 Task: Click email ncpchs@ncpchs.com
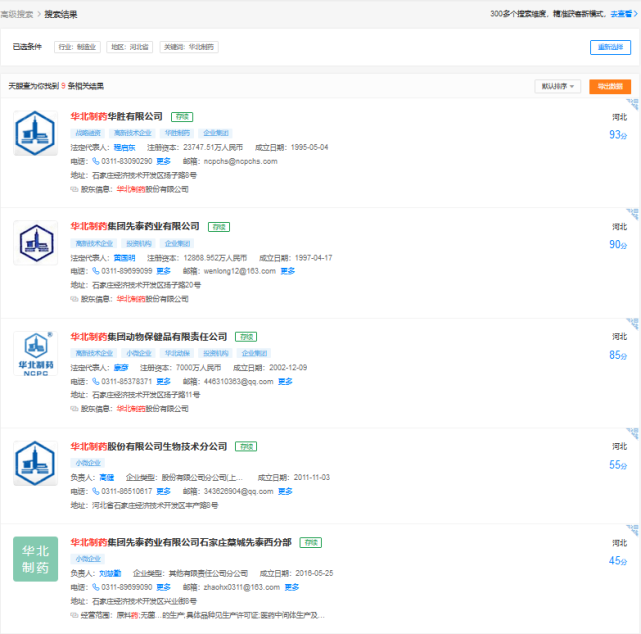pos(240,161)
